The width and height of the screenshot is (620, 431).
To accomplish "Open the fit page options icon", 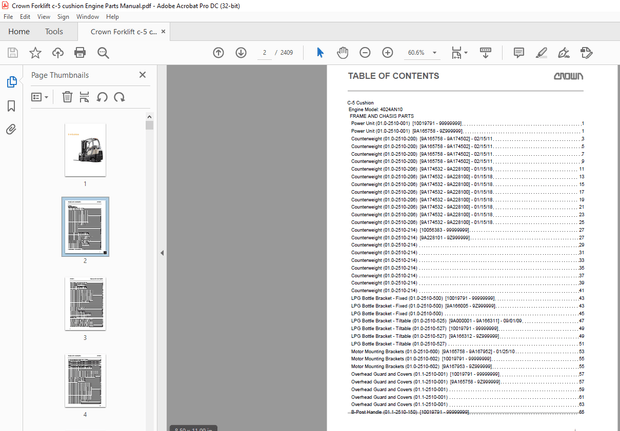I will [x=459, y=53].
